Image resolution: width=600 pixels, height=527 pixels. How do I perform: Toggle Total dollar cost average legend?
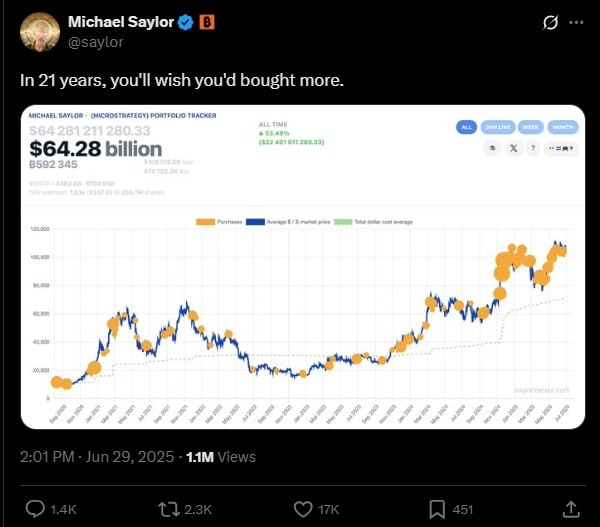[x=347, y=221]
